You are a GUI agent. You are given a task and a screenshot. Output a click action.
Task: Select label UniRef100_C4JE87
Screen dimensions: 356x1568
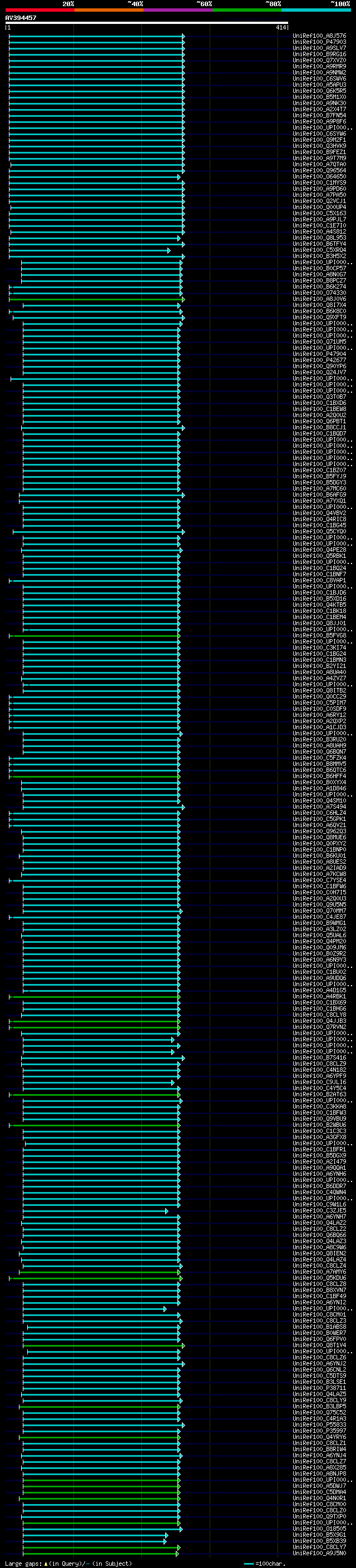pyautogui.click(x=319, y=917)
